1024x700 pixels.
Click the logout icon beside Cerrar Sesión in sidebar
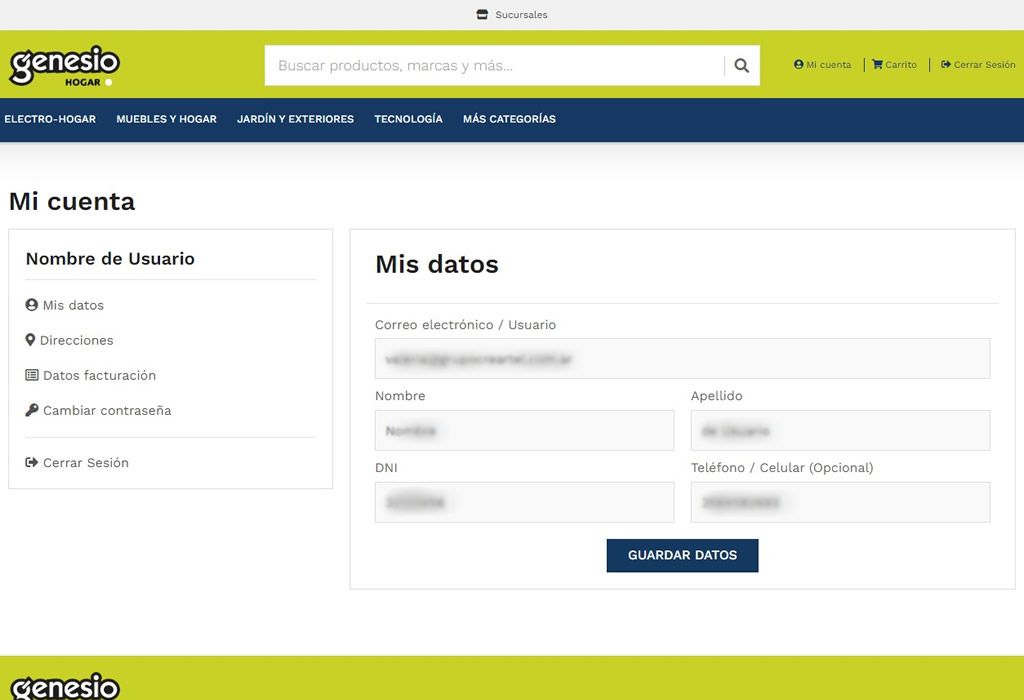pyautogui.click(x=30, y=462)
